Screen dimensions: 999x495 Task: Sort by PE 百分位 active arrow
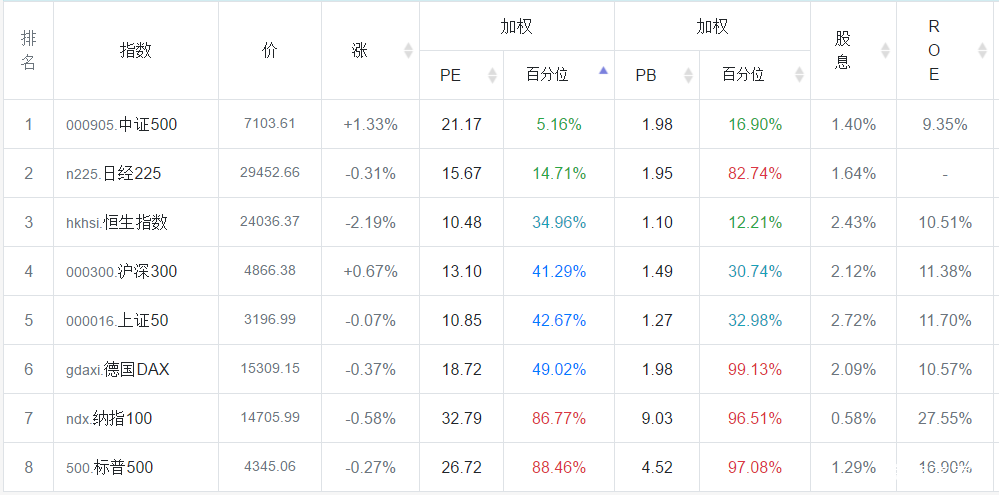coord(603,71)
